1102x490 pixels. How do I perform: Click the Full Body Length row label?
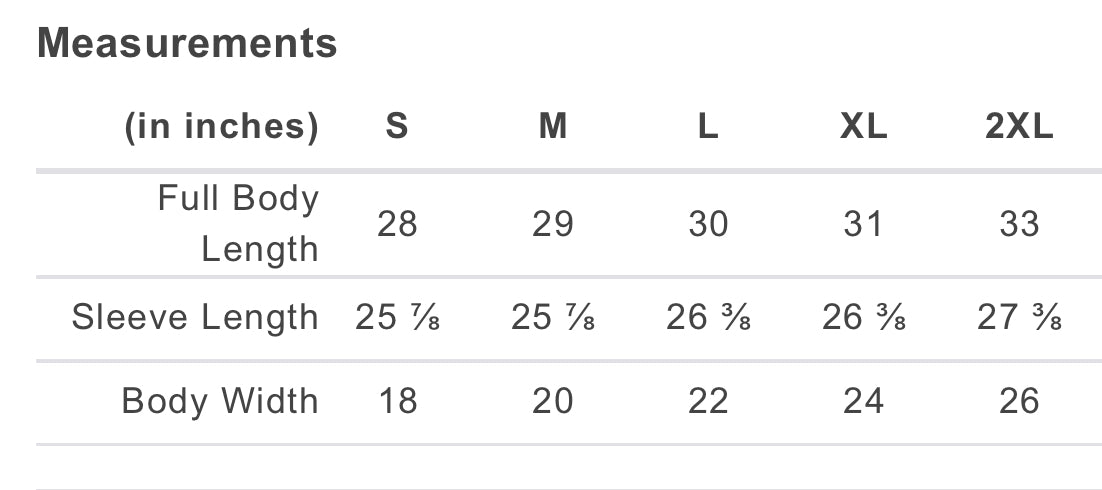[x=238, y=223]
